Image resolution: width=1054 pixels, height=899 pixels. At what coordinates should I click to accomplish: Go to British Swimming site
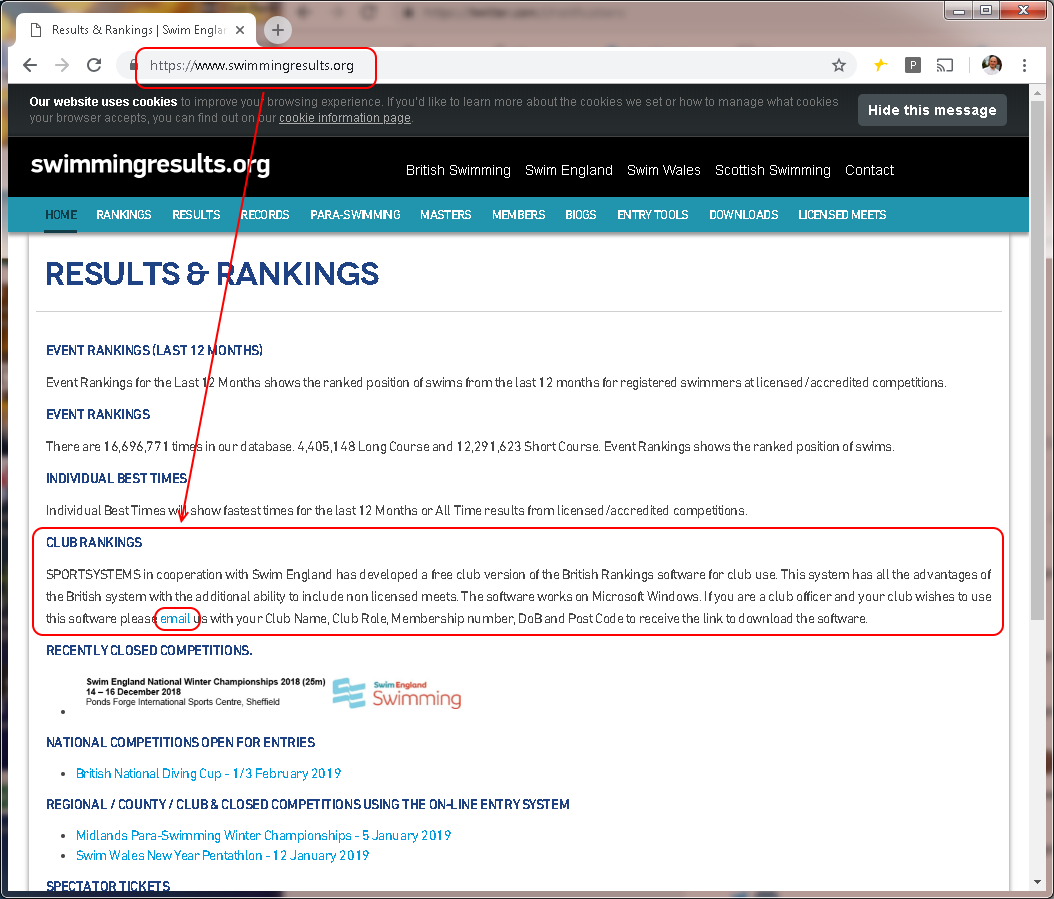tap(458, 170)
